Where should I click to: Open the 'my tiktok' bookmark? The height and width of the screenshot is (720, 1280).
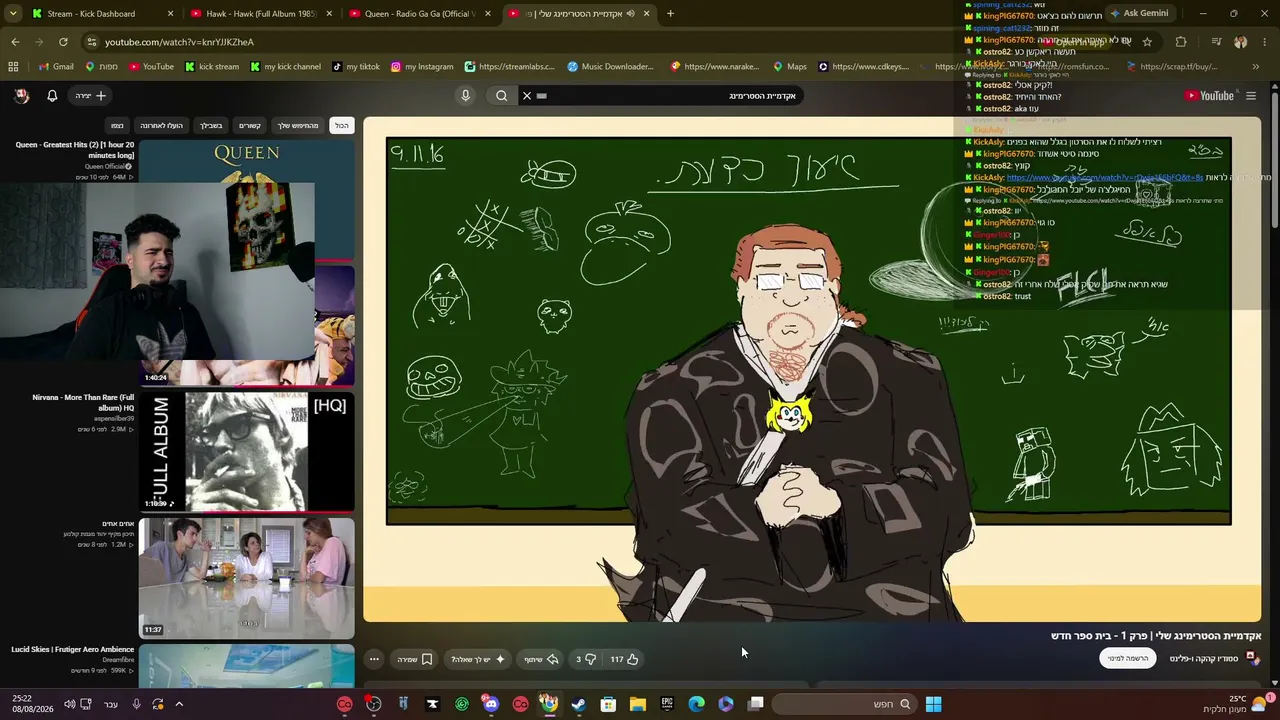coord(355,67)
